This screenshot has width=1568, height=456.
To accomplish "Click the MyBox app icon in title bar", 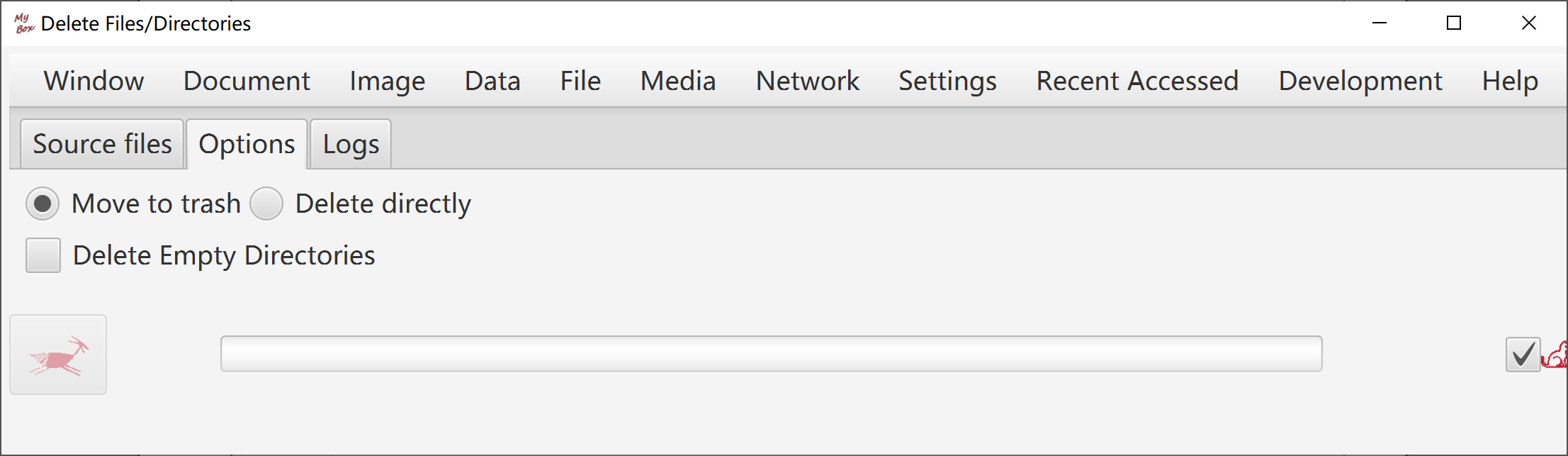I will (24, 23).
